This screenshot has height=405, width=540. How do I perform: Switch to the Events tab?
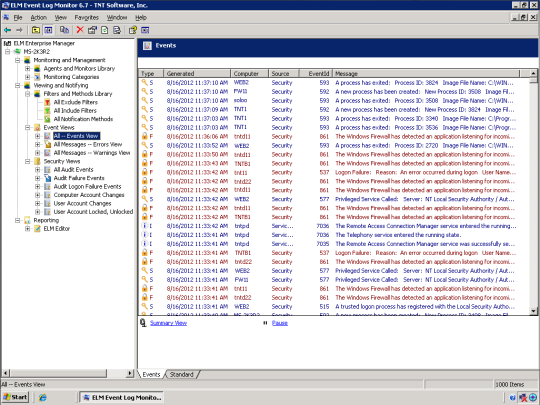[x=151, y=374]
